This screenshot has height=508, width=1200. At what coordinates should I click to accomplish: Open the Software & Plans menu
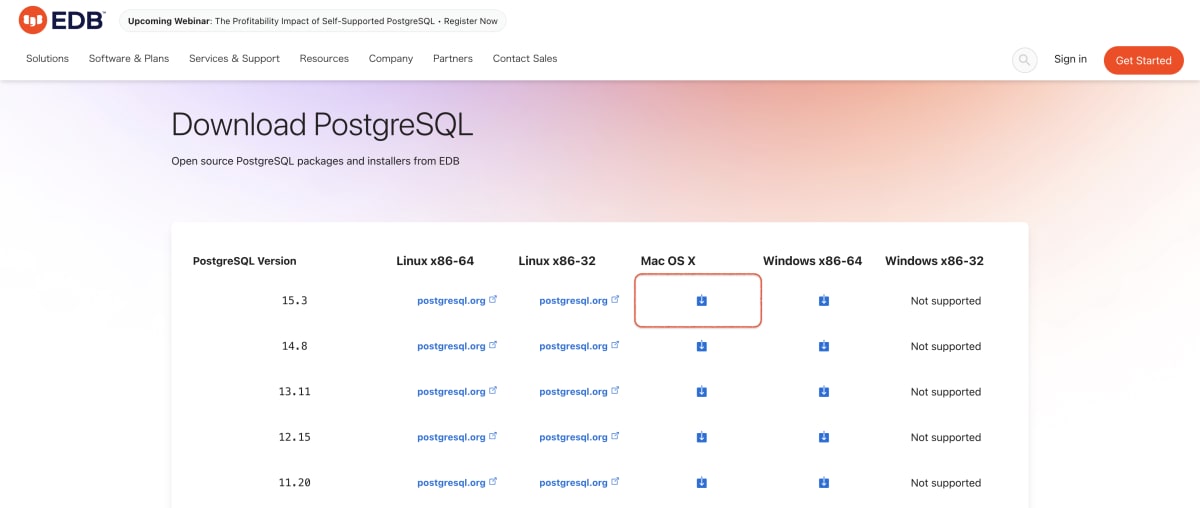click(x=129, y=59)
